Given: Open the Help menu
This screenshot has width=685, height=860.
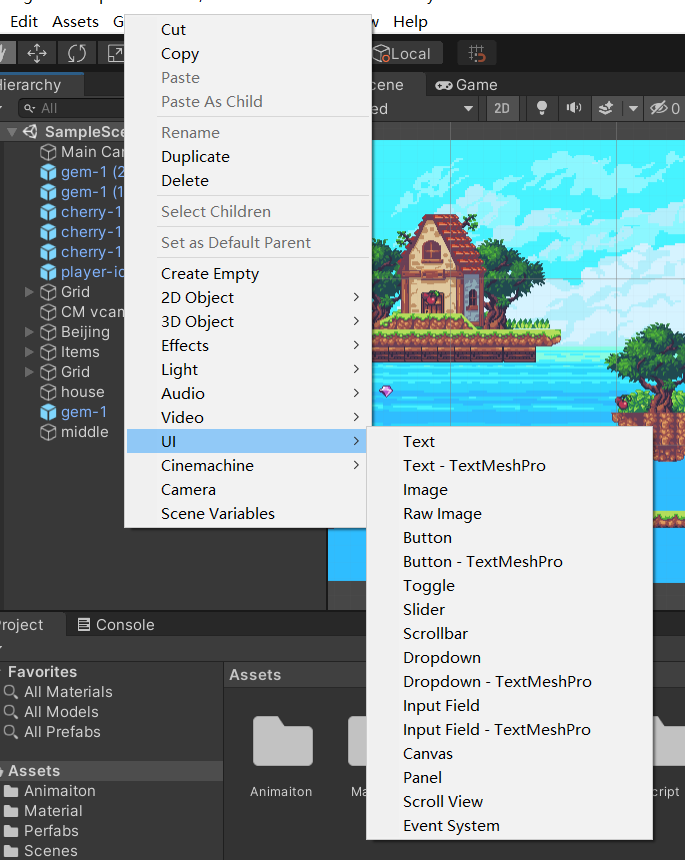Looking at the screenshot, I should click(410, 22).
